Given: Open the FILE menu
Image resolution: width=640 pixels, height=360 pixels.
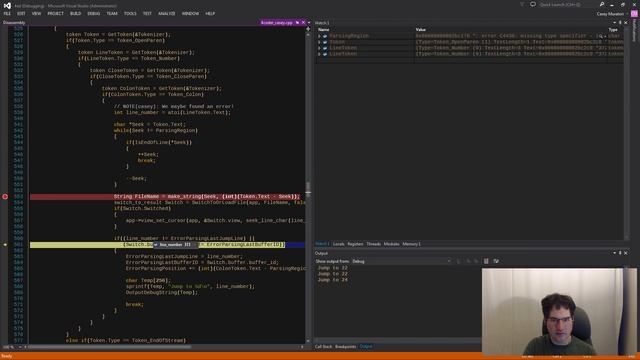Looking at the screenshot, I should [x=7, y=13].
